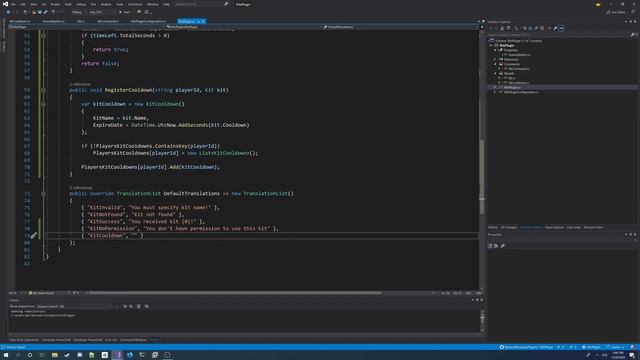The height and width of the screenshot is (360, 640).
Task: Select AssemblyInfo.cs in Solution Explorer
Action: 519,55
